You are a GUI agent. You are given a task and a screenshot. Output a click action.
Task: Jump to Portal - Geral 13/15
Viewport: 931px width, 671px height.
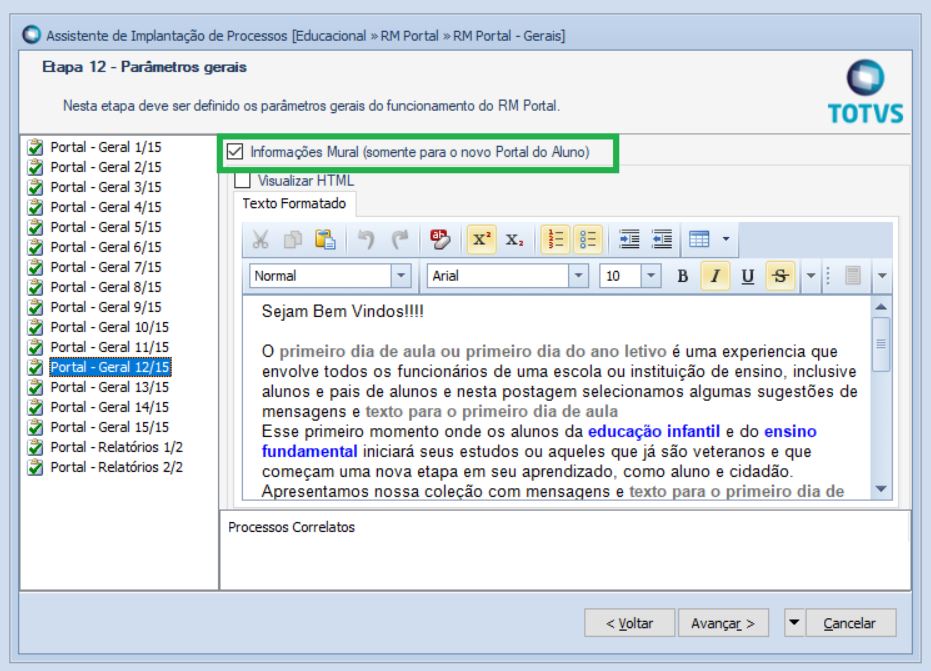[x=109, y=387]
